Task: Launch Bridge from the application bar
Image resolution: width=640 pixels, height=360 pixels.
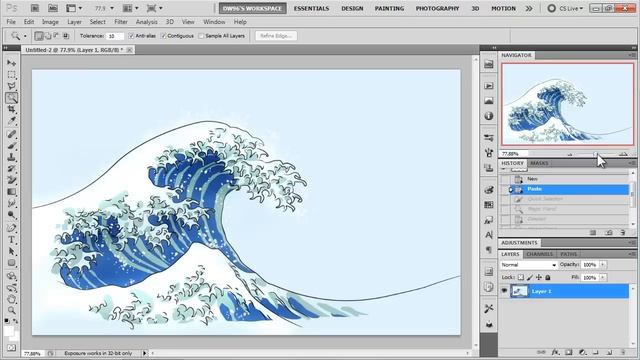Action: (35, 8)
